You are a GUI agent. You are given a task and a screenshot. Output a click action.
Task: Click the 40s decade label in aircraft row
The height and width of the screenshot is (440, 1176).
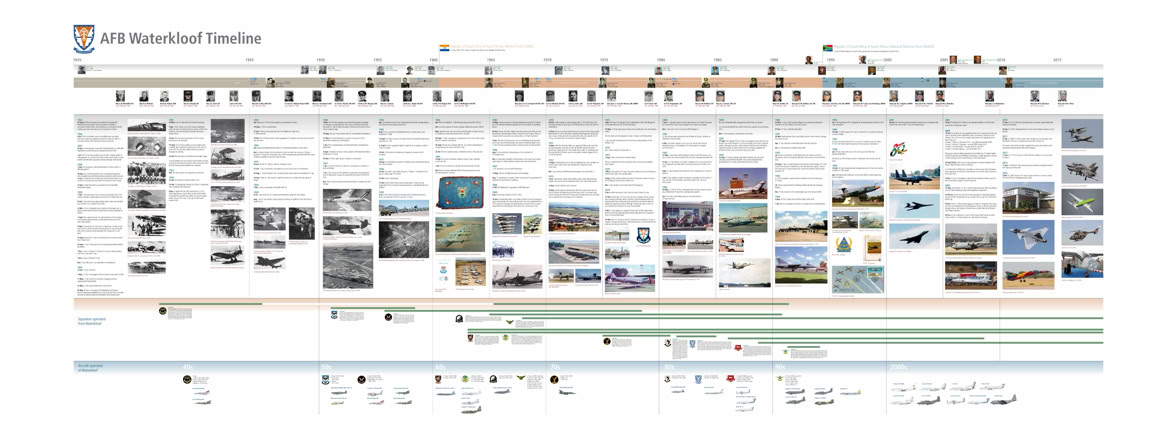click(188, 367)
